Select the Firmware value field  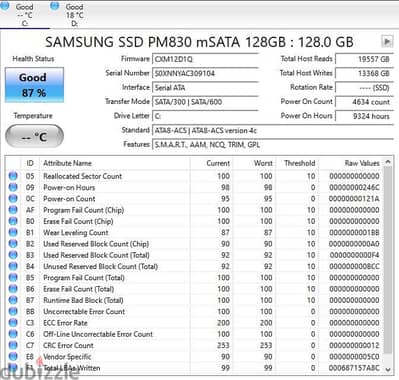tap(205, 59)
